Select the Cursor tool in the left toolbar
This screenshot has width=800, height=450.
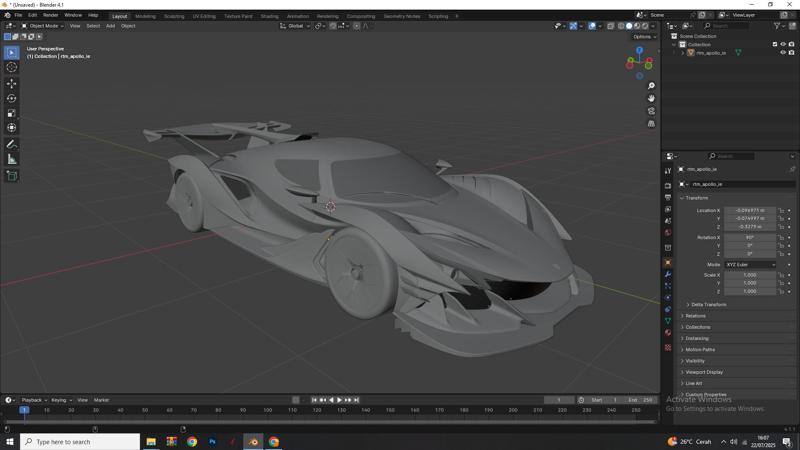(12, 67)
